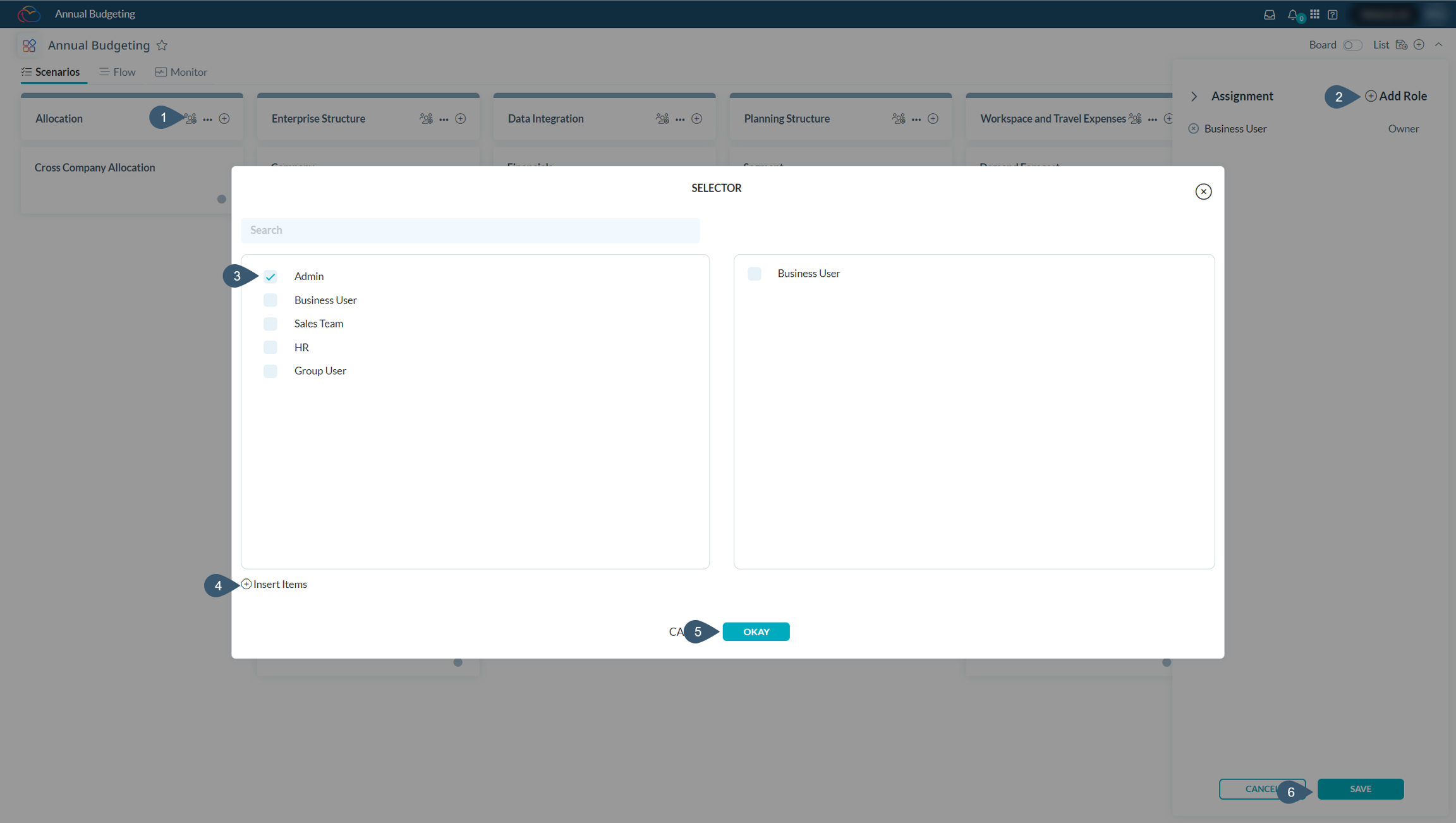Open the apps grid icon
Image resolution: width=1456 pixels, height=823 pixels.
click(1314, 14)
